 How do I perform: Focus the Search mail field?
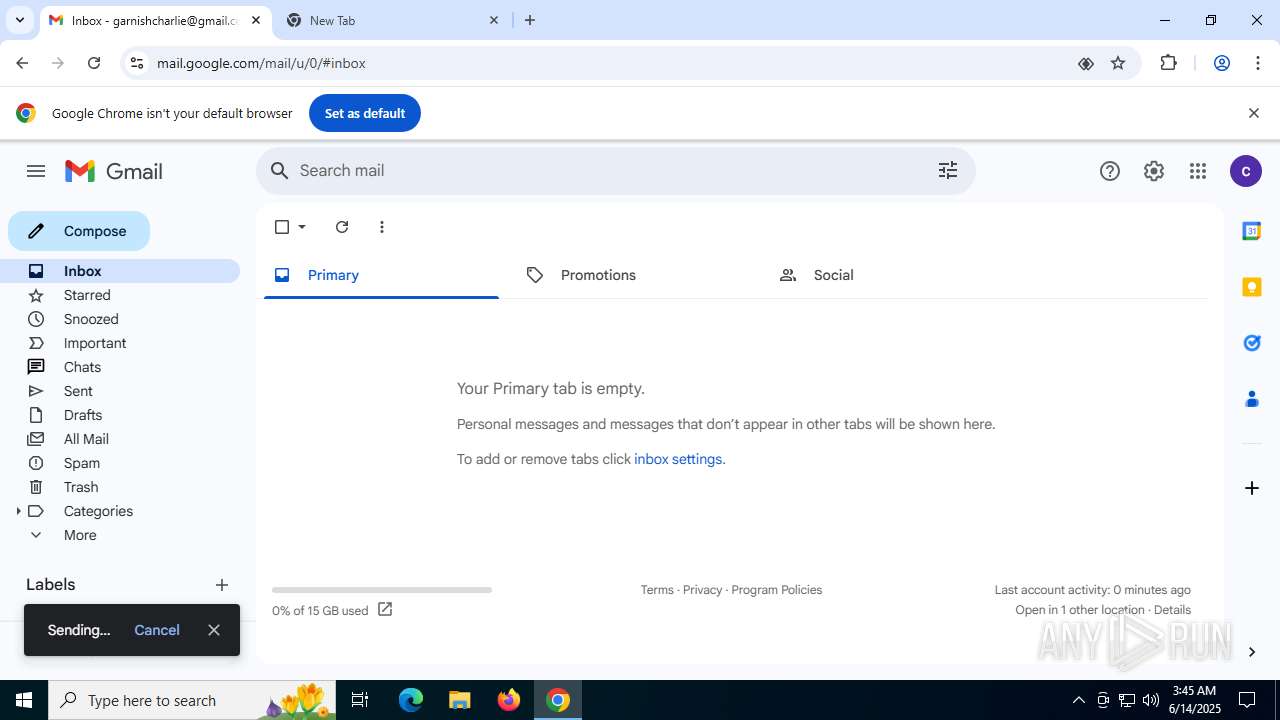click(x=616, y=171)
